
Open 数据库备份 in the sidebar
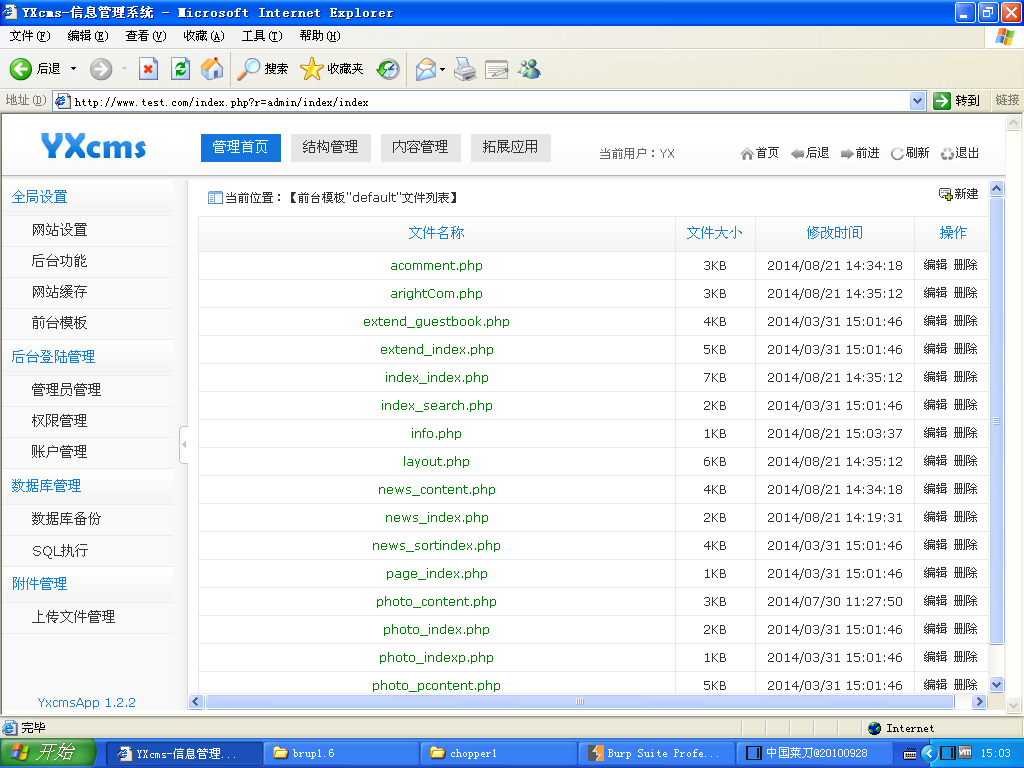coord(66,519)
